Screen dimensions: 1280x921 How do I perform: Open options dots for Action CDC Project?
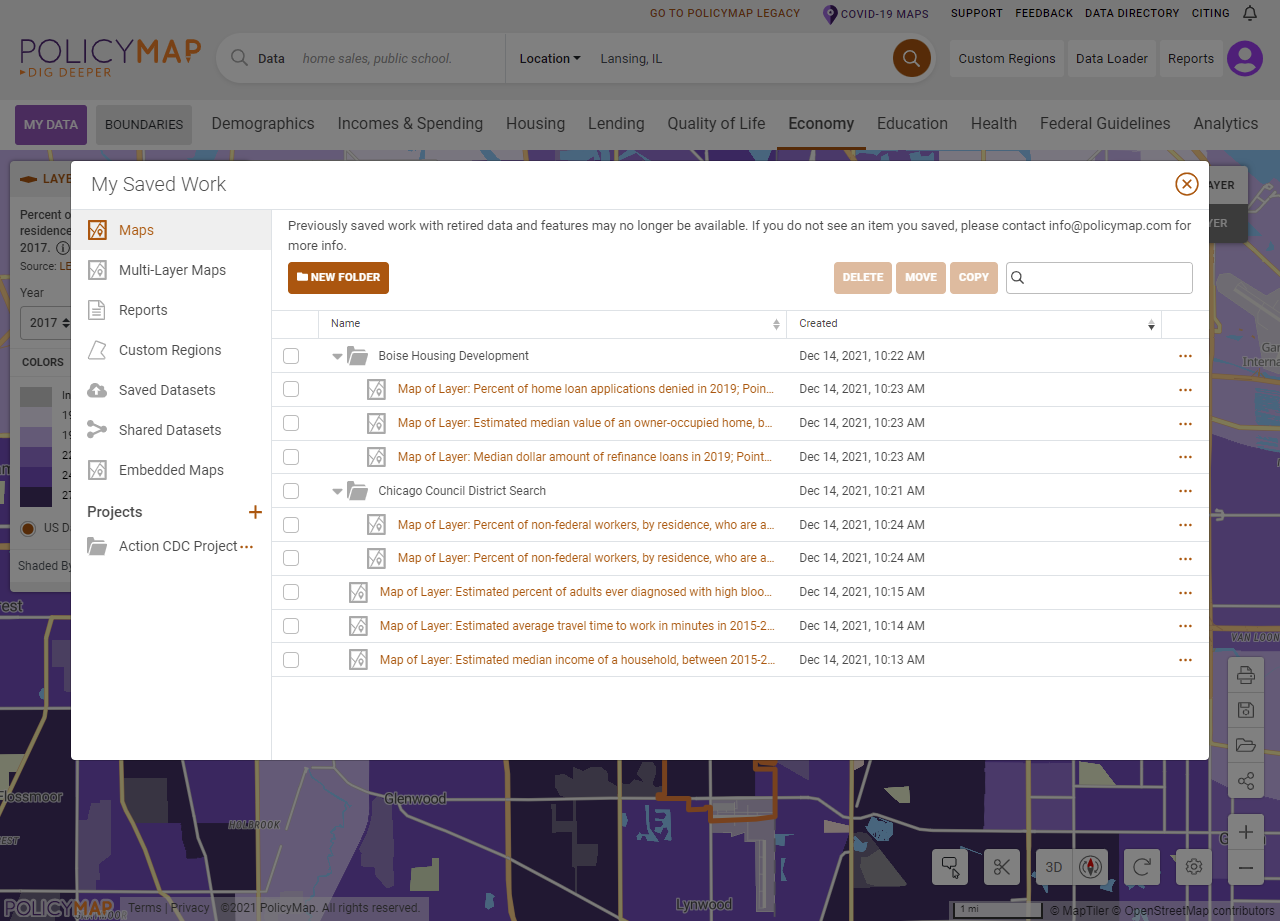pos(247,546)
